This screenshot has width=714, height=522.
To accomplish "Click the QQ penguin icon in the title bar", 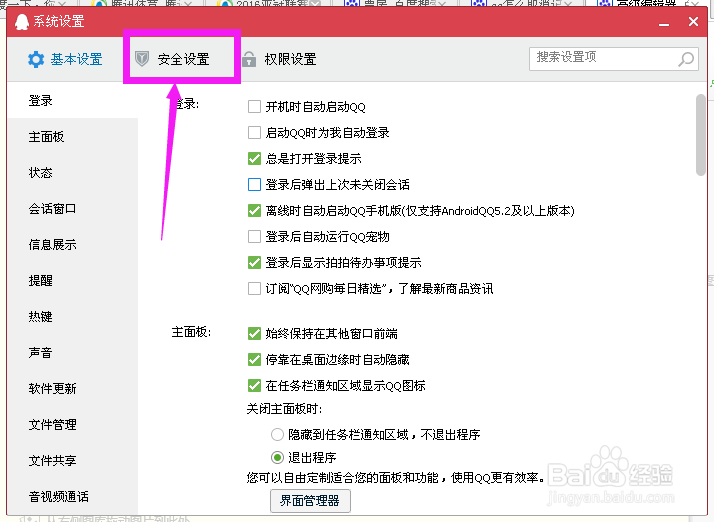I will click(x=21, y=21).
